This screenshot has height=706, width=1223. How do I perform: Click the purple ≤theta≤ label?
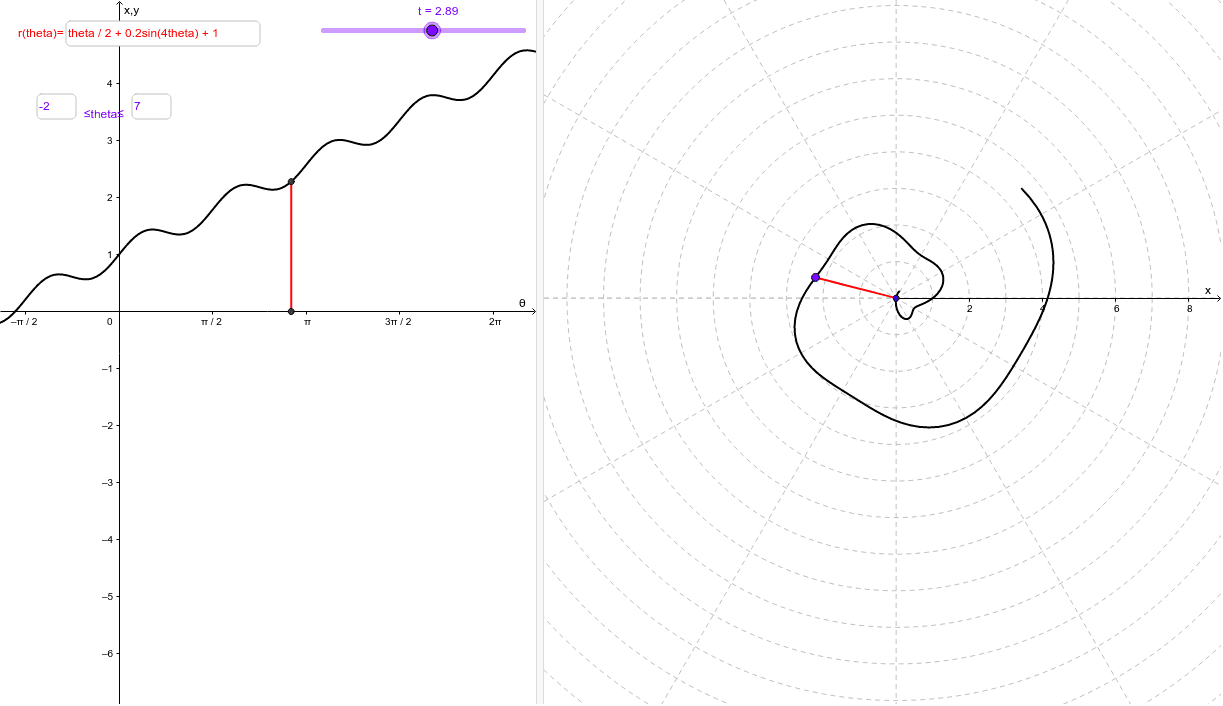coord(104,114)
